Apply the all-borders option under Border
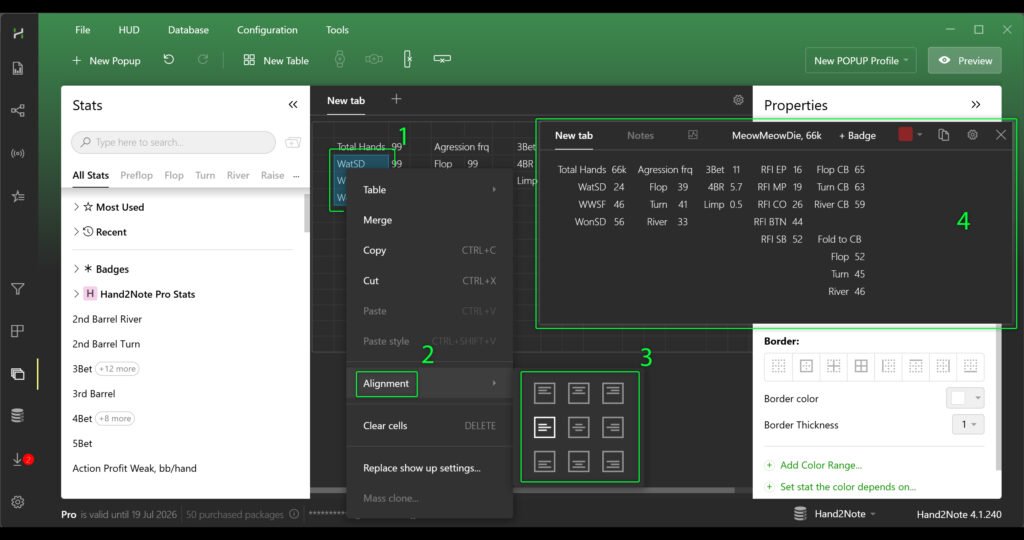This screenshot has width=1024, height=540. pyautogui.click(x=859, y=367)
